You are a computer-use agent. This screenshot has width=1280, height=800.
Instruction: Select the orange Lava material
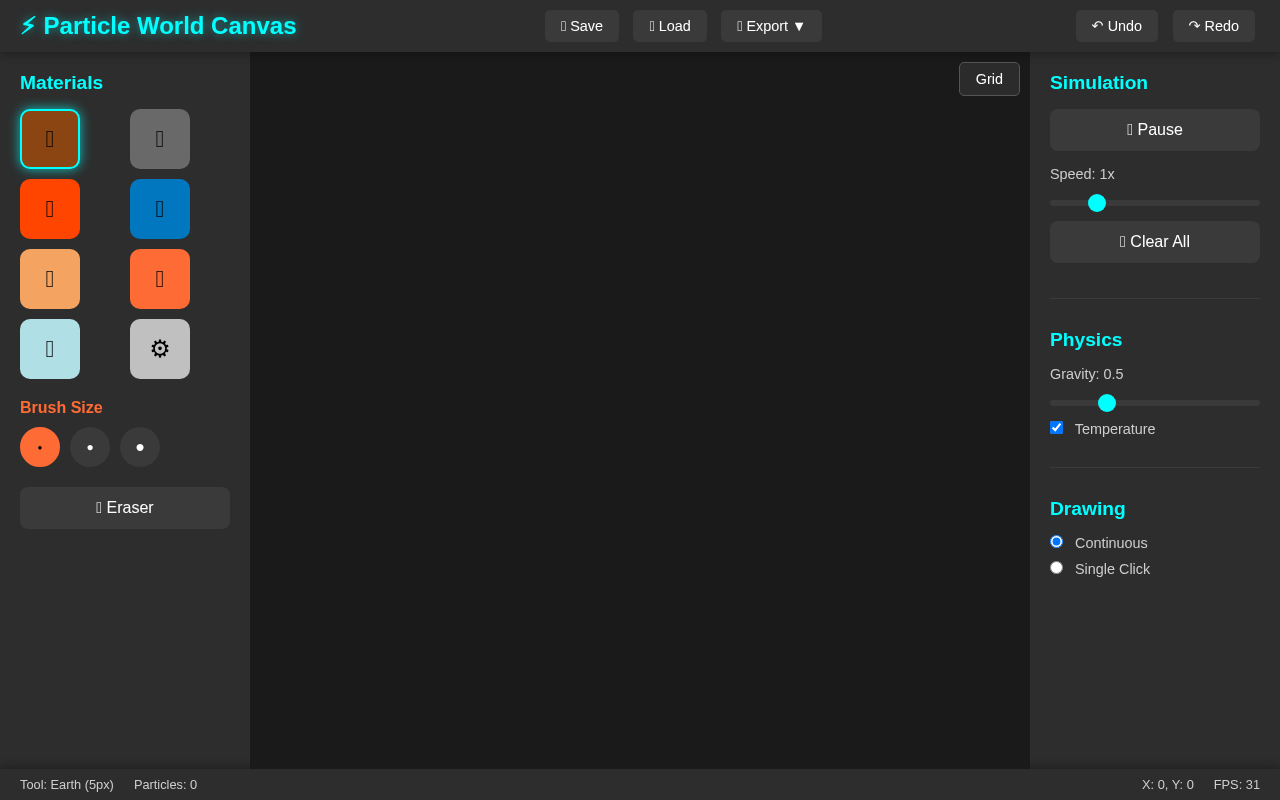[x=160, y=279]
